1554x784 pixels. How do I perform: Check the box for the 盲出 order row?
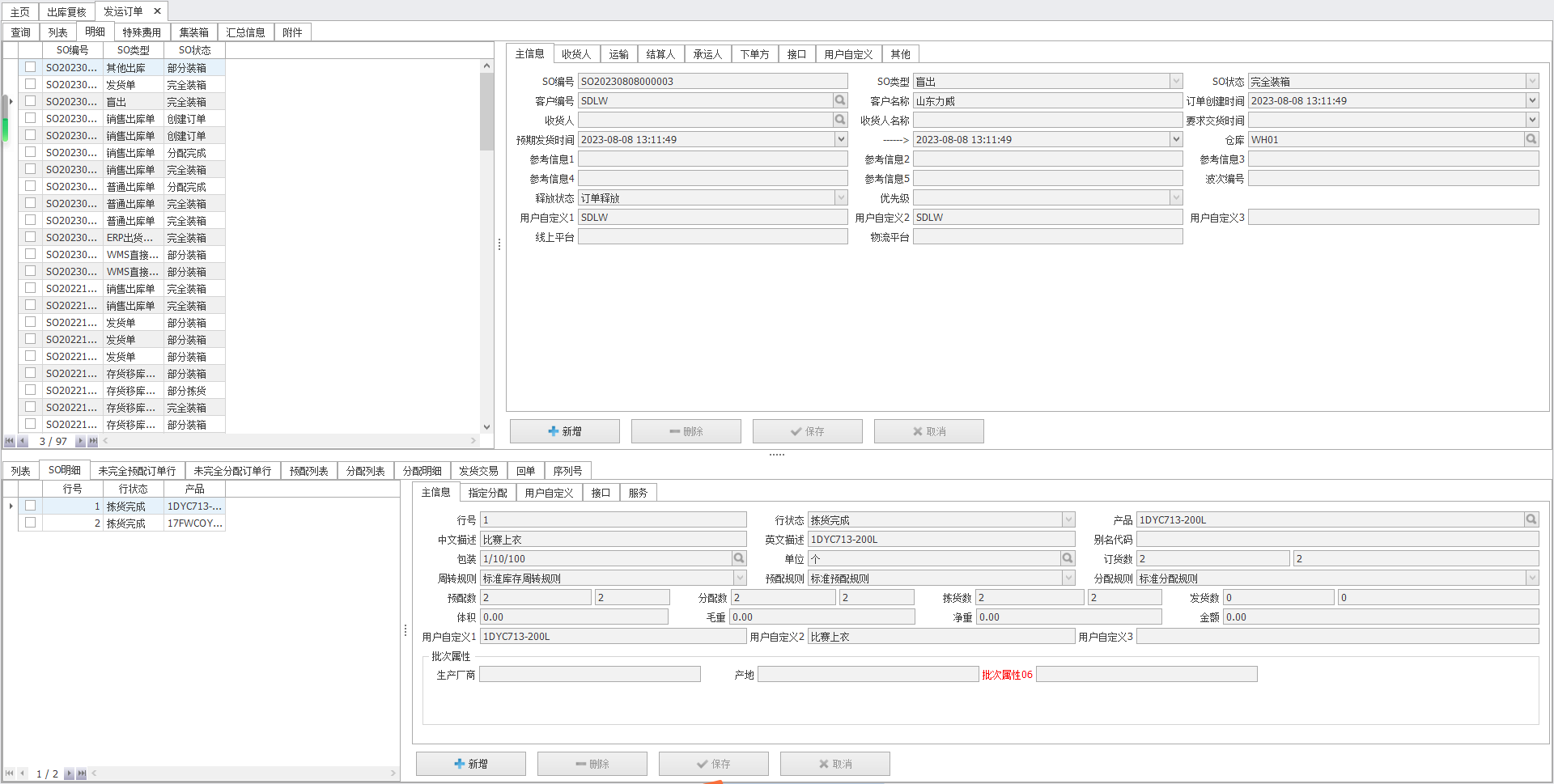coord(30,101)
